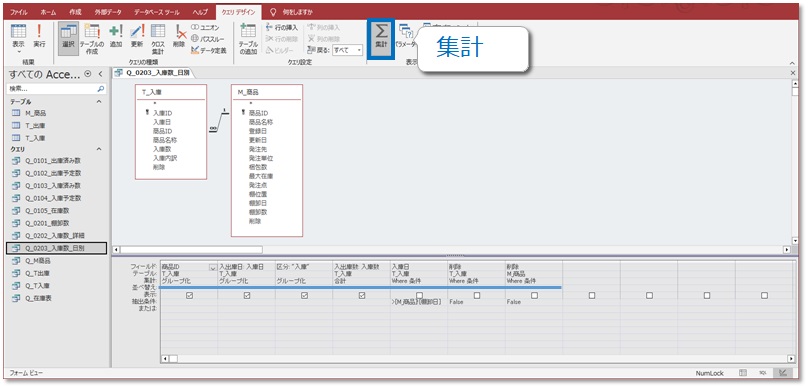Collapse the ribbon with the chevron
The image size is (808, 388).
click(793, 63)
